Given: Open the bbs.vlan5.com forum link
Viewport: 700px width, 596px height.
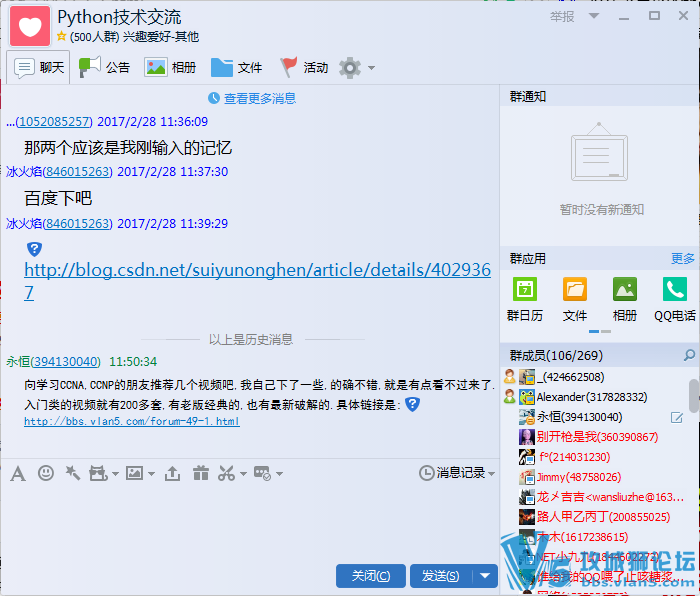Looking at the screenshot, I should 132,421.
